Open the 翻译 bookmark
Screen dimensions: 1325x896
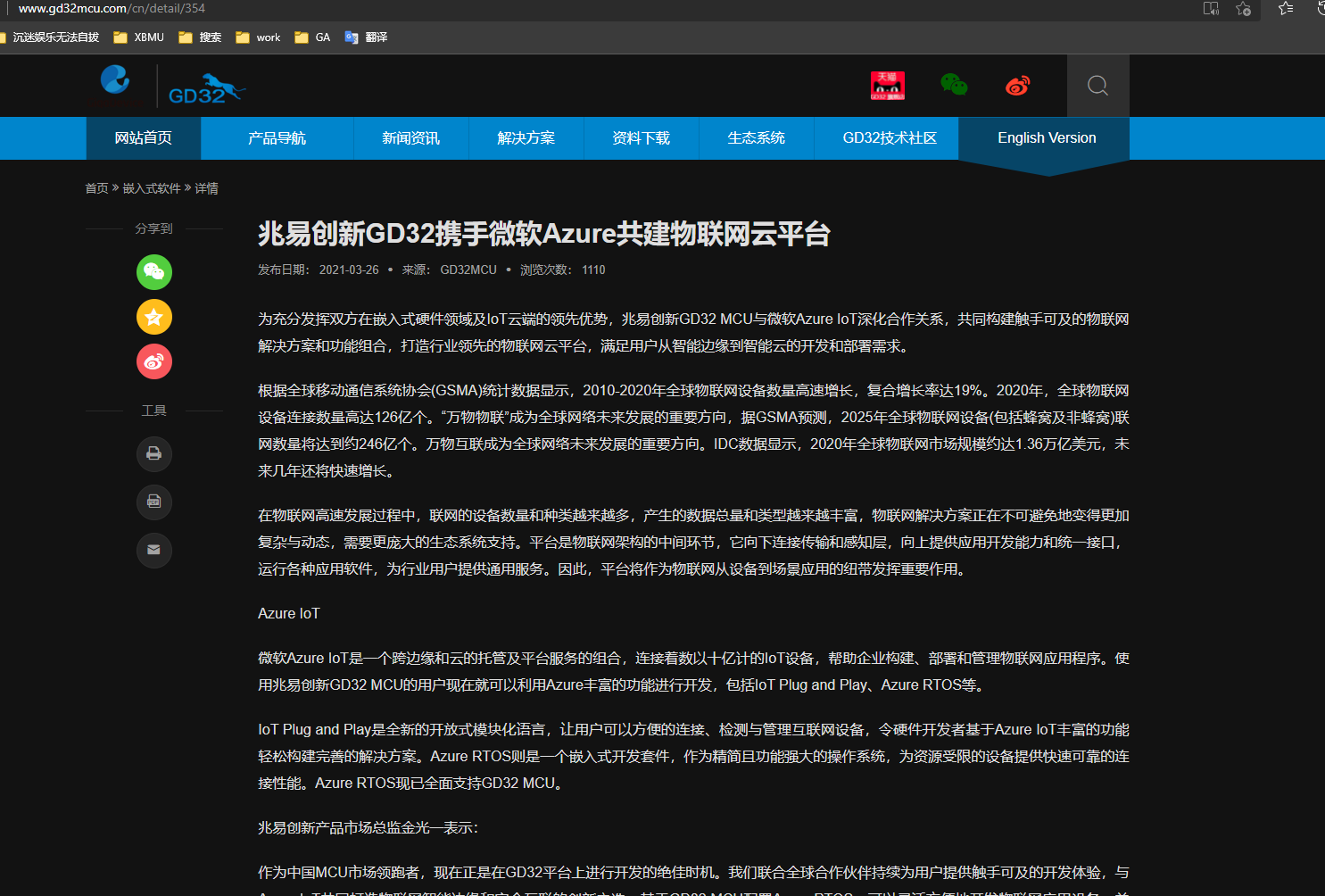pos(366,37)
